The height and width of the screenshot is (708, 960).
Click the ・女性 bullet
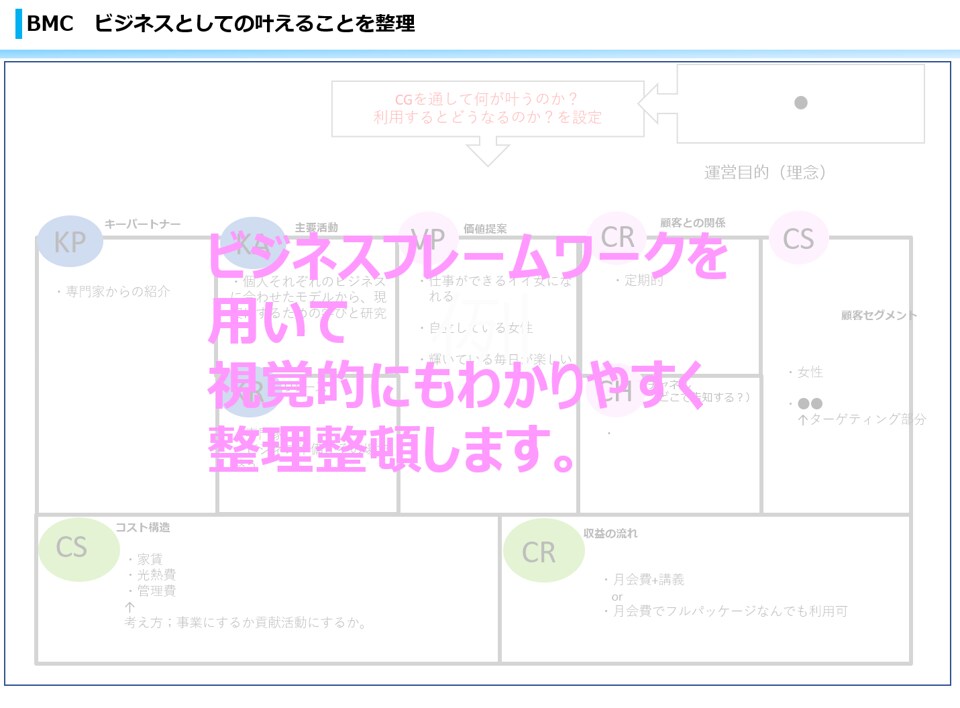805,372
